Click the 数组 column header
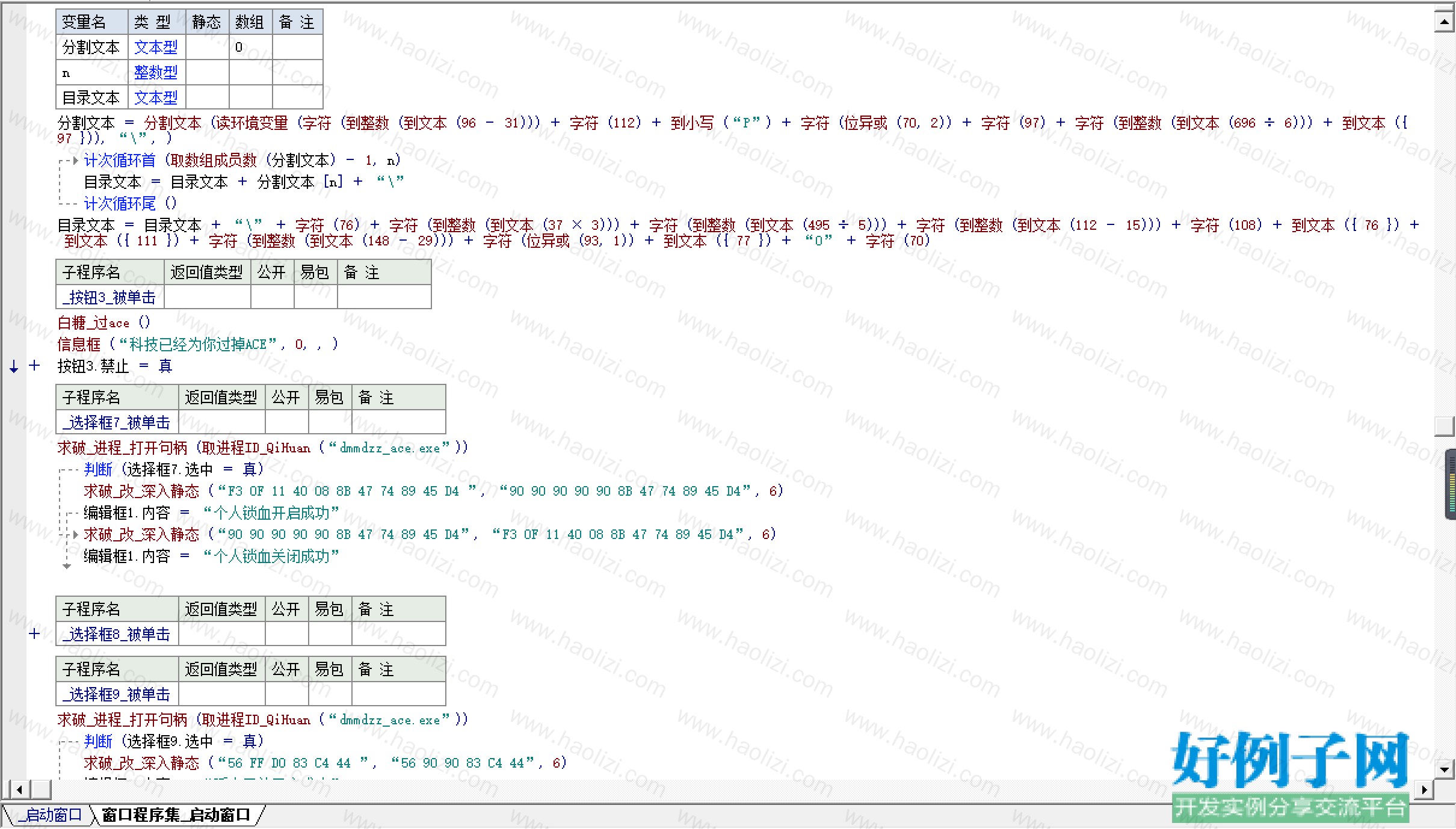The width and height of the screenshot is (1456, 829). point(251,22)
